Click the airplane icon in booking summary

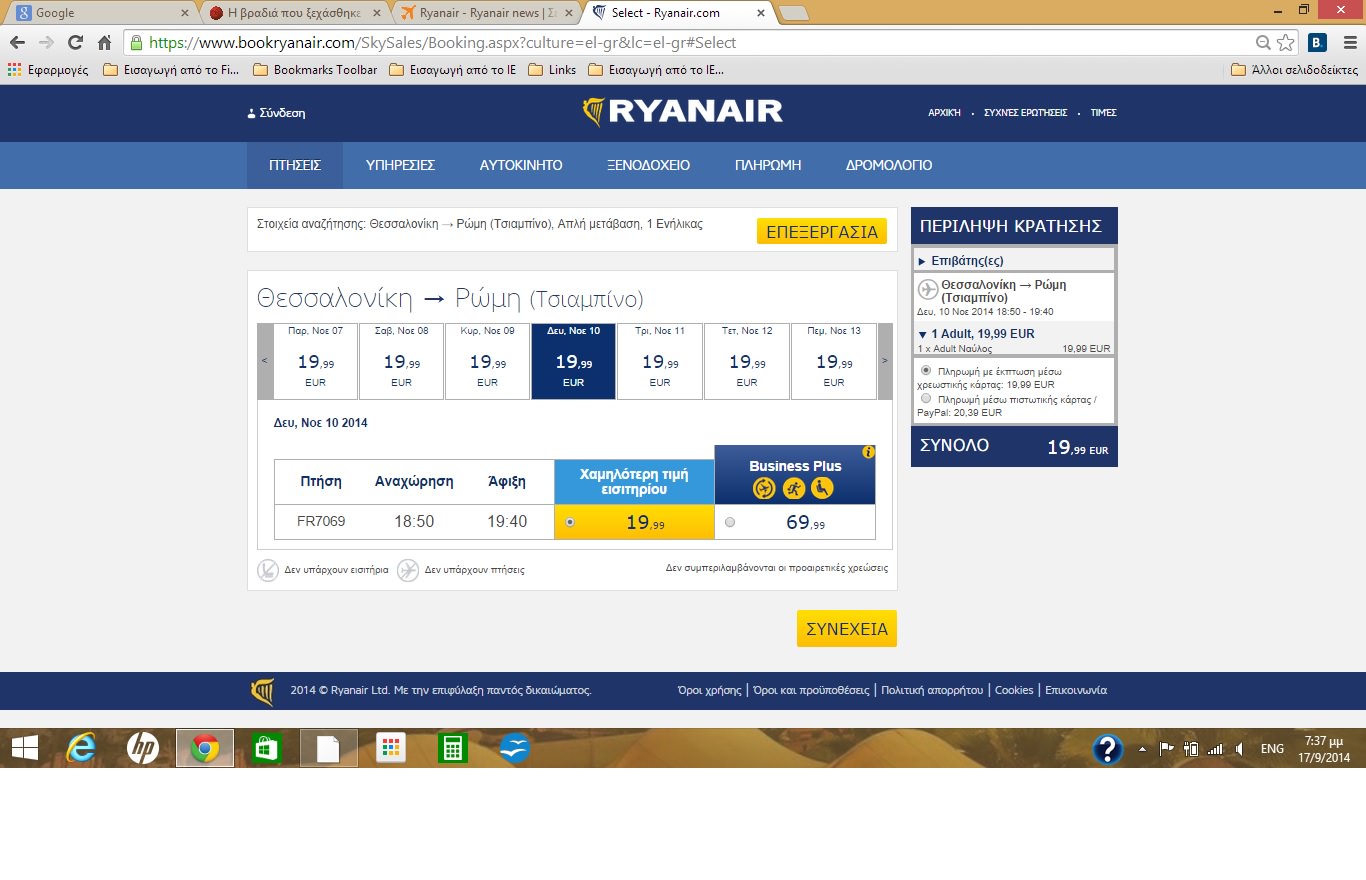927,290
